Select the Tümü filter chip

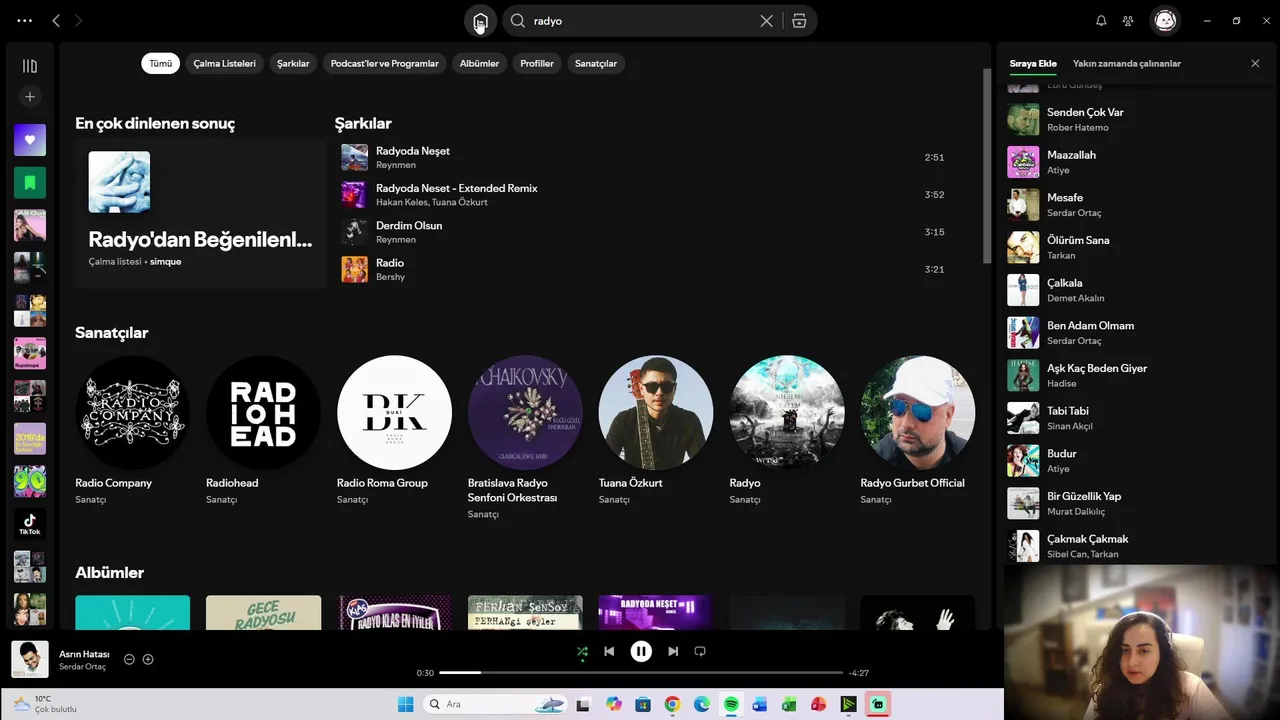(x=161, y=63)
